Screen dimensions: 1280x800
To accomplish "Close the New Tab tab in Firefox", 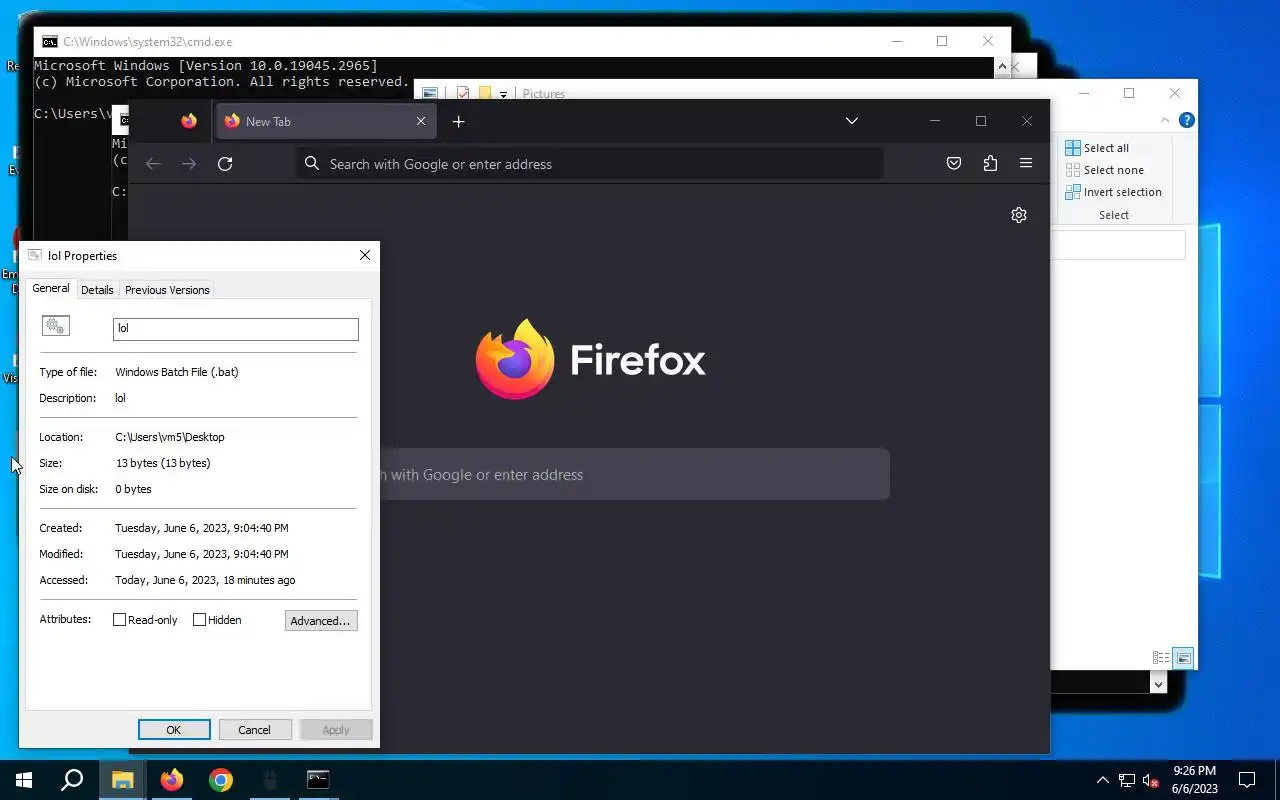I will (421, 121).
